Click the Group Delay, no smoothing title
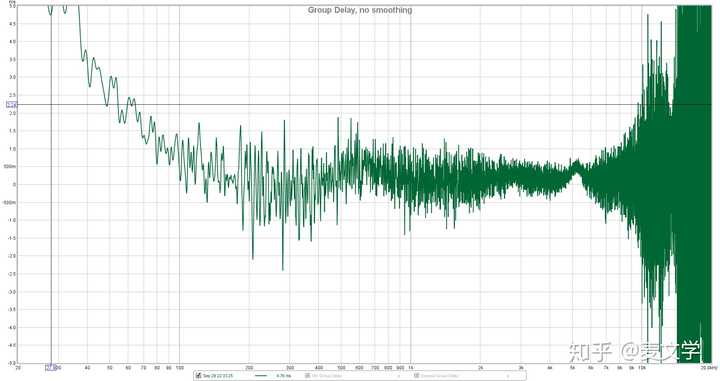 360,10
